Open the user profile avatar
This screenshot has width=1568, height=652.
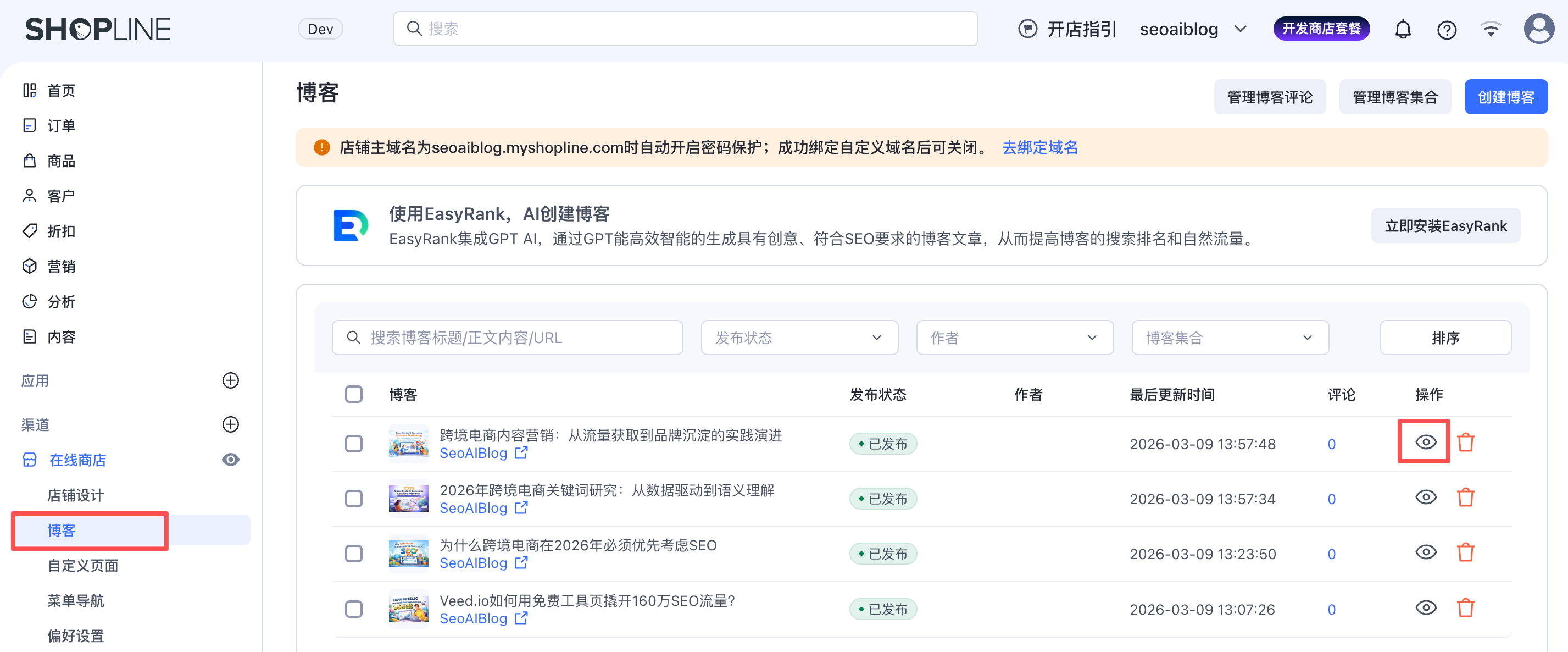(1538, 29)
